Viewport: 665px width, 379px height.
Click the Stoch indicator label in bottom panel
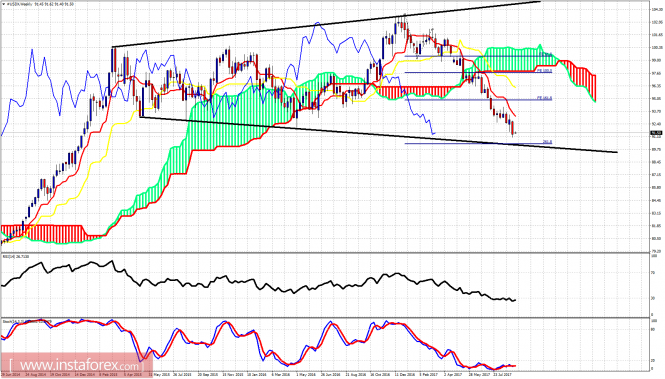coord(26,321)
